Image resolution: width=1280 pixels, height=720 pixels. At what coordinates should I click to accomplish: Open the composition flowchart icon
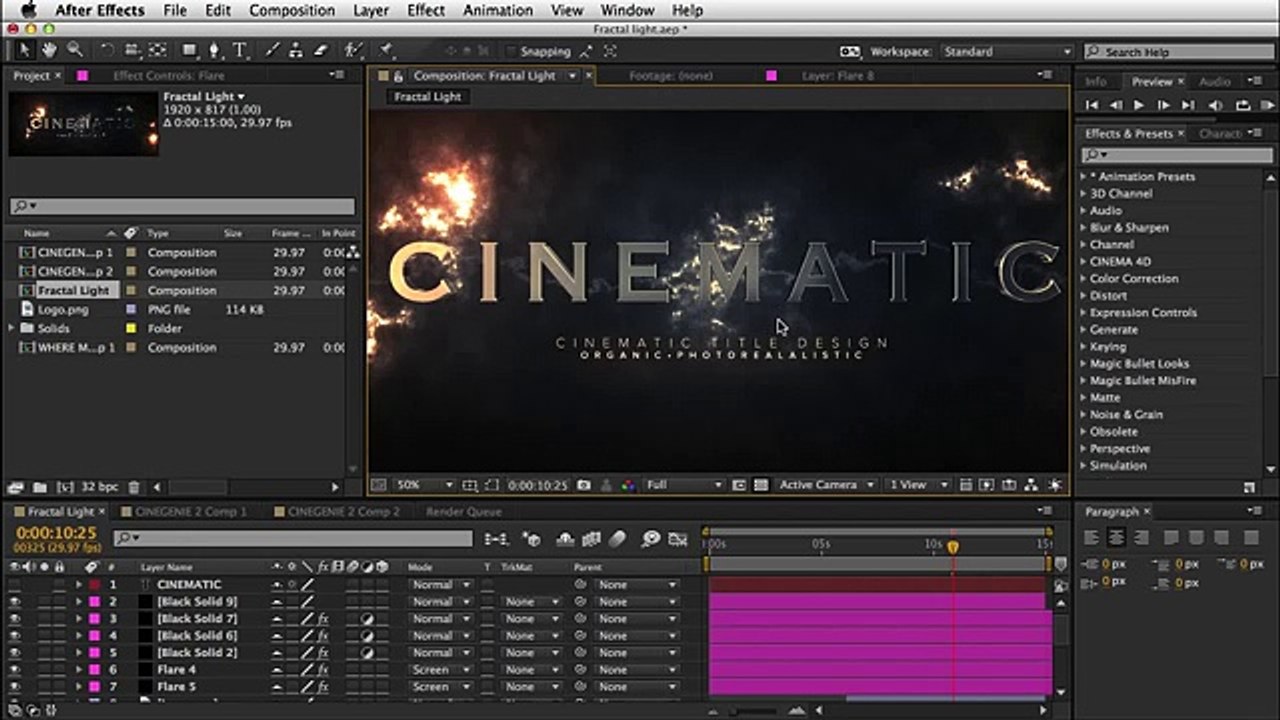tap(1031, 485)
